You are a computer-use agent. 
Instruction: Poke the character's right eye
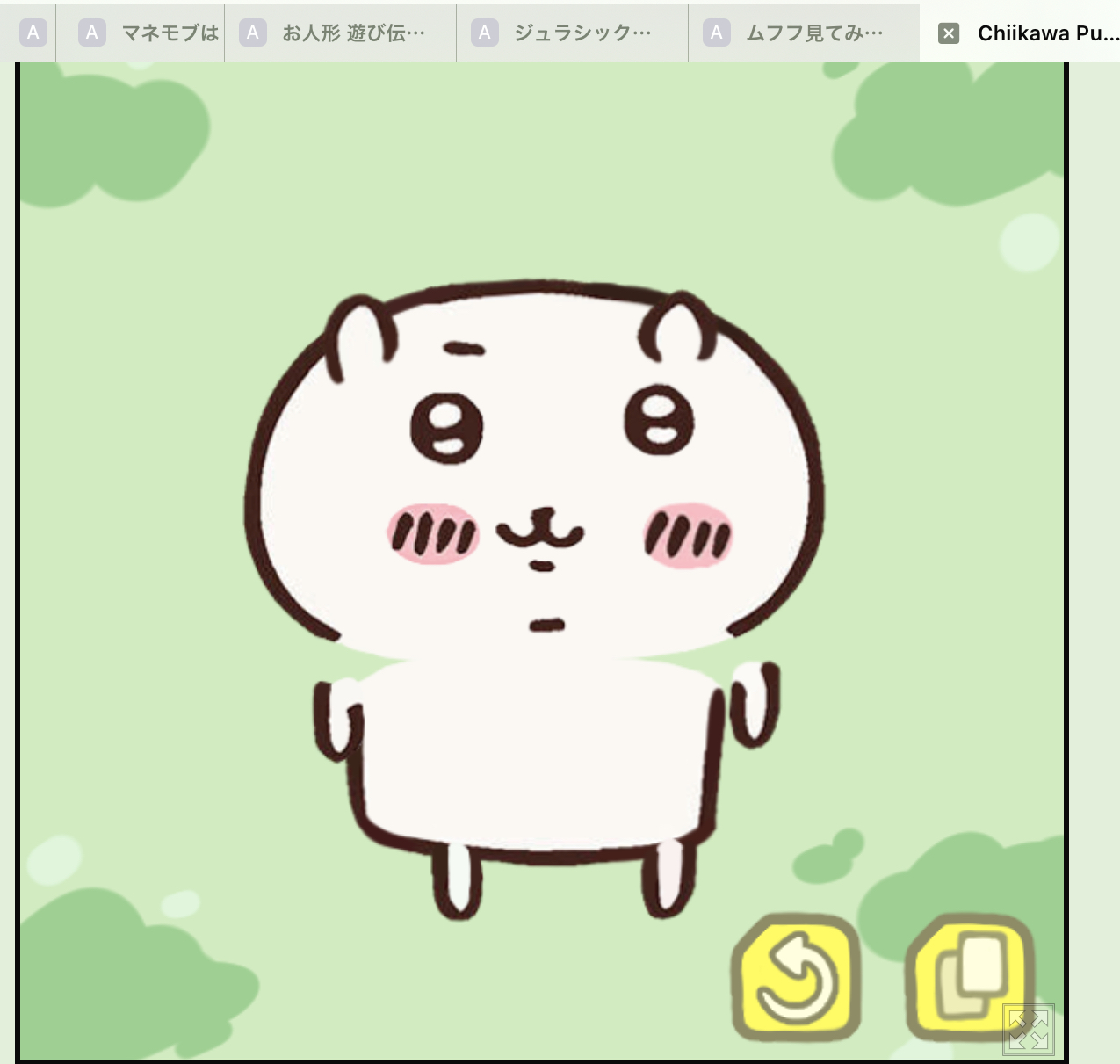click(659, 419)
